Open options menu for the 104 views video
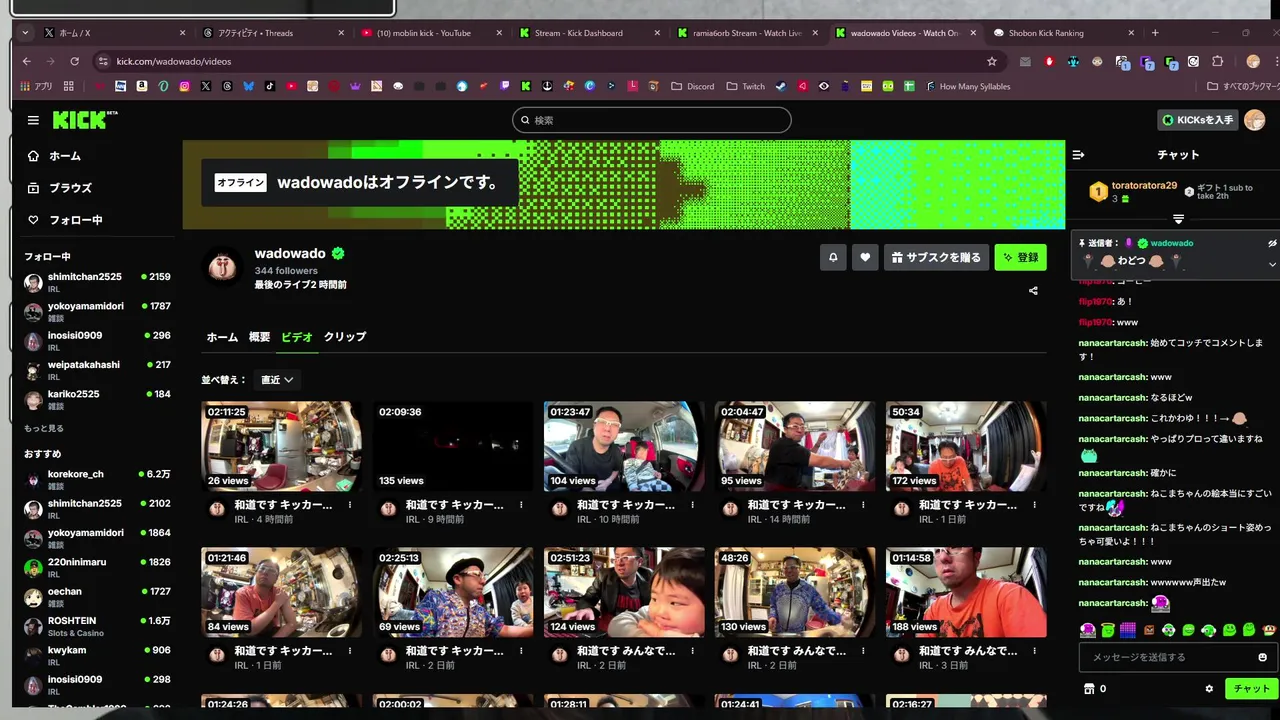The height and width of the screenshot is (720, 1280). tap(692, 505)
